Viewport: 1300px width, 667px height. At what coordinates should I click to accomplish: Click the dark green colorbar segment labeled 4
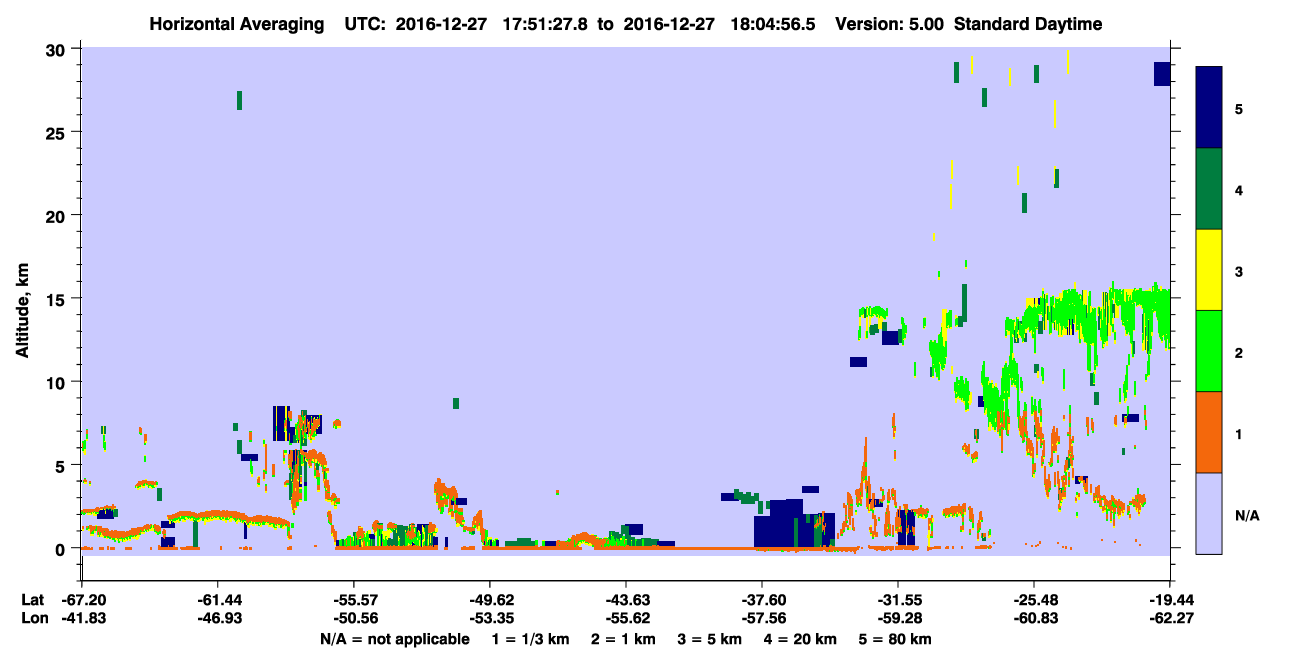[1209, 189]
